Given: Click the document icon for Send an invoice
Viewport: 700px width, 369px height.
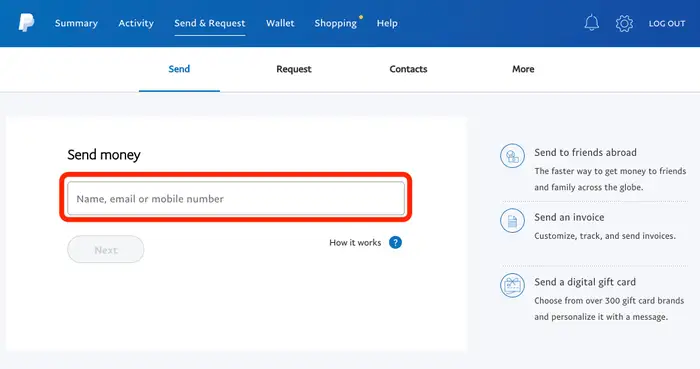Looking at the screenshot, I should click(x=512, y=220).
